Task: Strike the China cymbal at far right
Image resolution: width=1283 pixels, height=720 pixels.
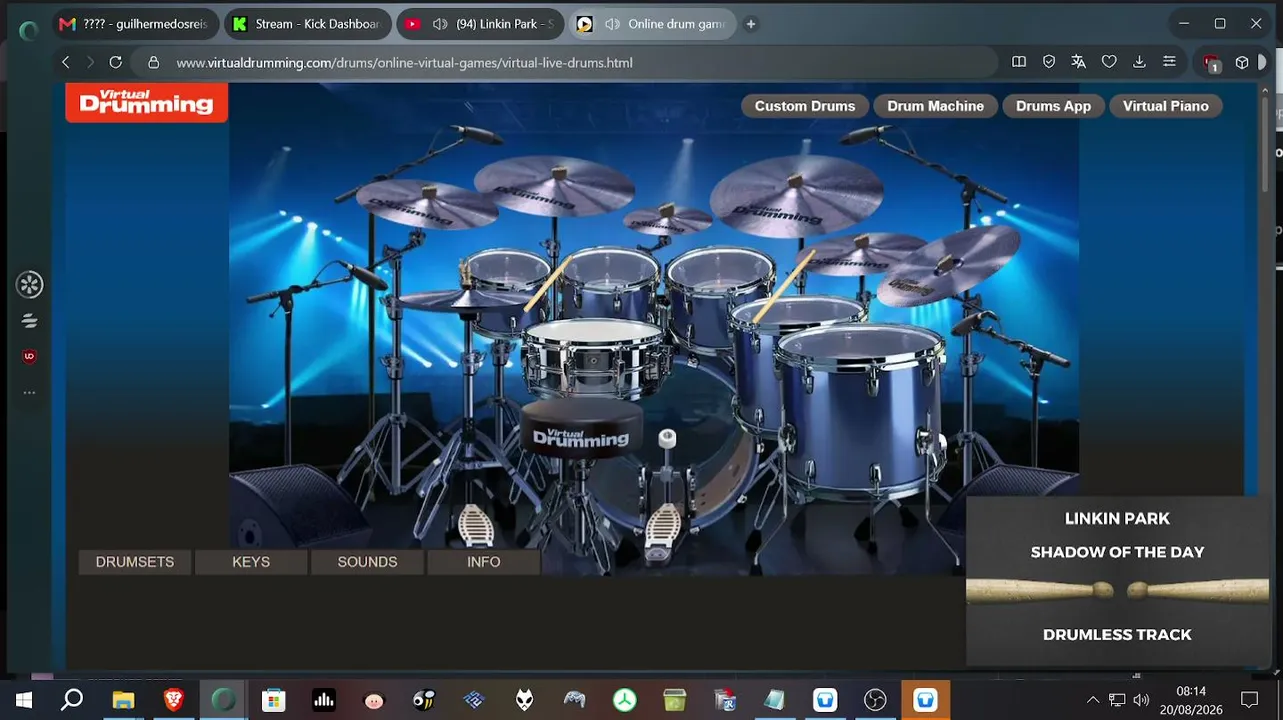Action: coord(947,263)
